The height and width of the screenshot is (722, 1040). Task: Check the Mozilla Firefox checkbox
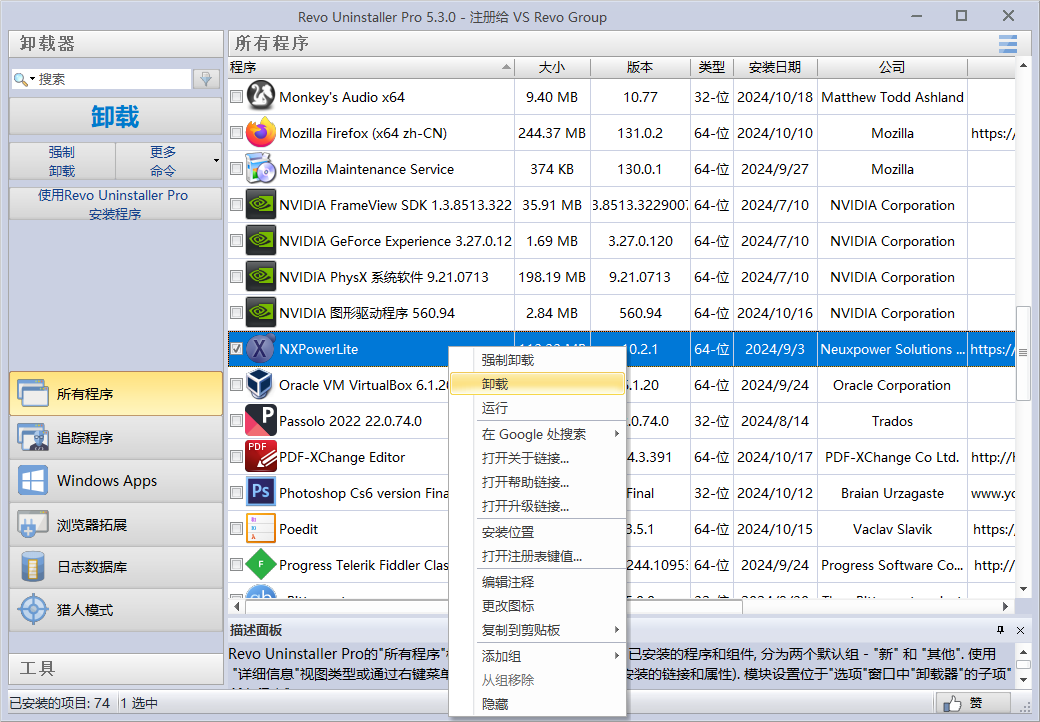click(x=236, y=133)
